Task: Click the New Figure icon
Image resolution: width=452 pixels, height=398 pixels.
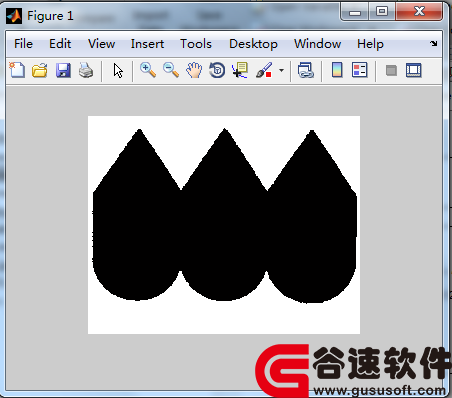Action: click(17, 70)
